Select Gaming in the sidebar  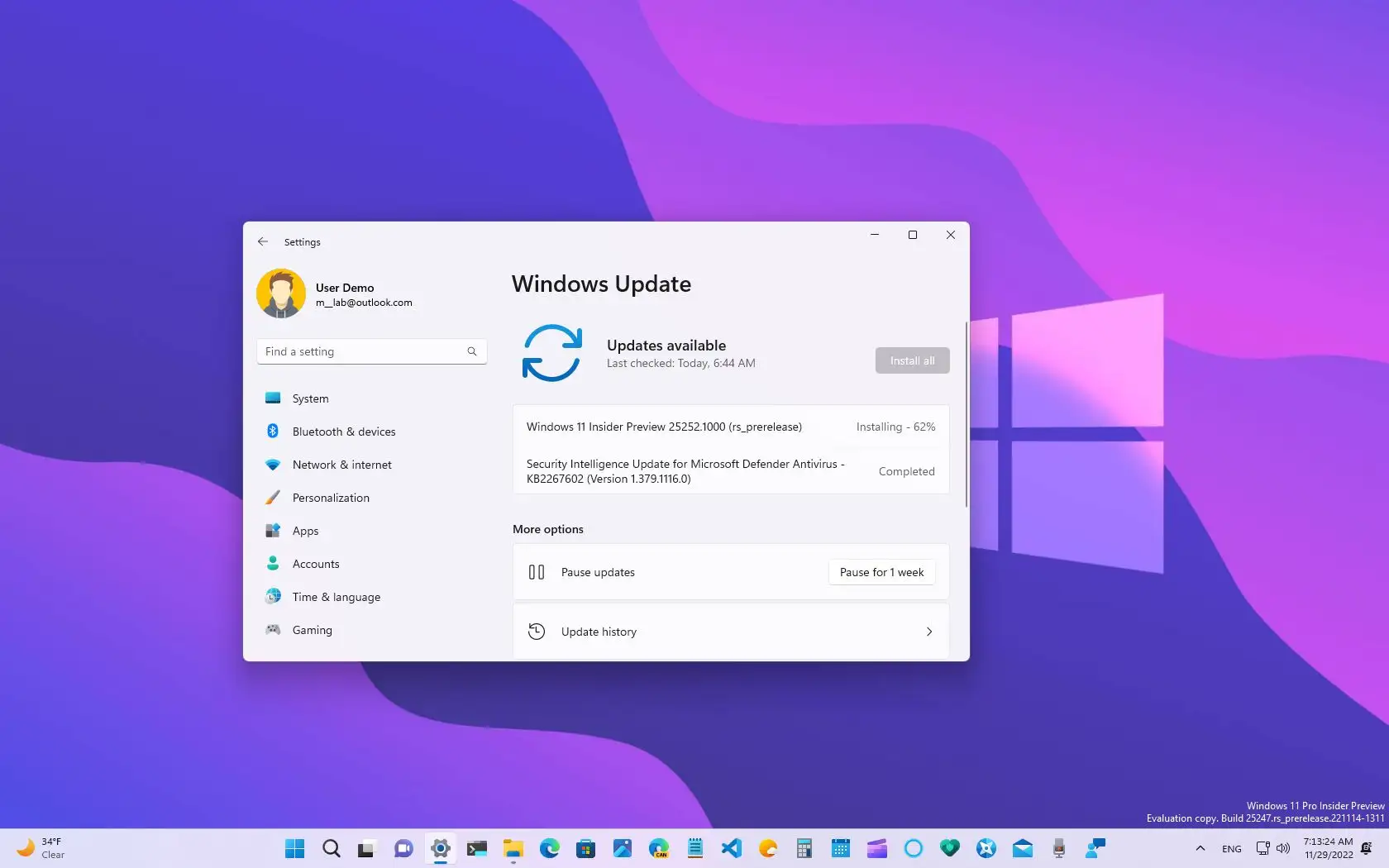pos(371,630)
